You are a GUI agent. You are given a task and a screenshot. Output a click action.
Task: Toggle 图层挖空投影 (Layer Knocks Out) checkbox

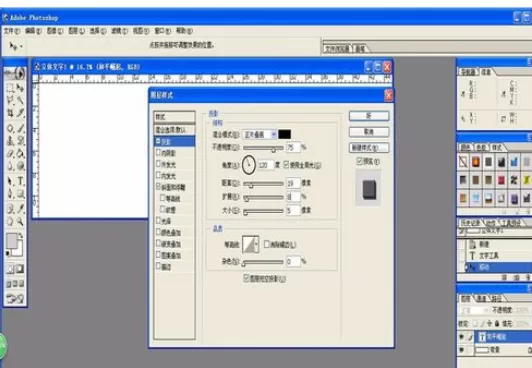click(247, 278)
